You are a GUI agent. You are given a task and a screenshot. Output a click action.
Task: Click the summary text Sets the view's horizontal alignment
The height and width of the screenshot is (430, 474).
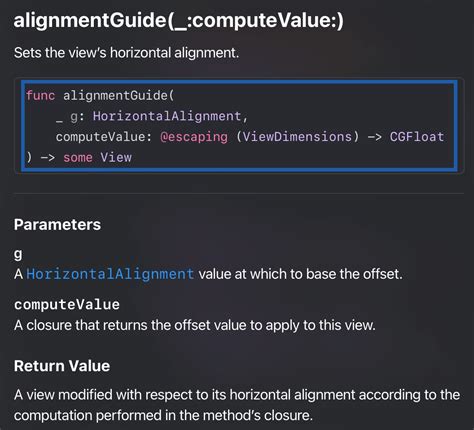[x=126, y=53]
